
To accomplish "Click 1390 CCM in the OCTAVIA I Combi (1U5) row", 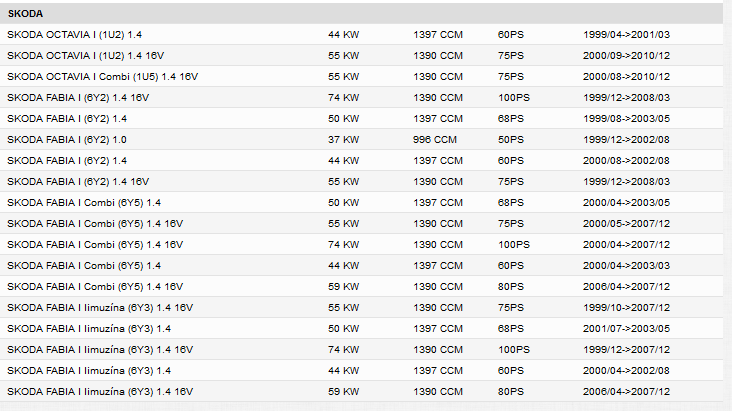I will (438, 77).
